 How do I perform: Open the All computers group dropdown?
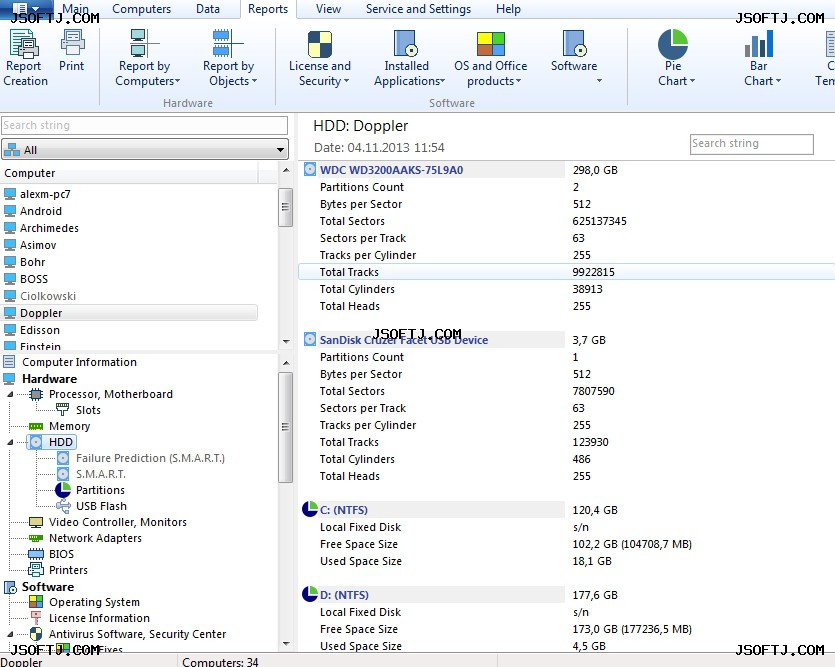pyautogui.click(x=145, y=150)
